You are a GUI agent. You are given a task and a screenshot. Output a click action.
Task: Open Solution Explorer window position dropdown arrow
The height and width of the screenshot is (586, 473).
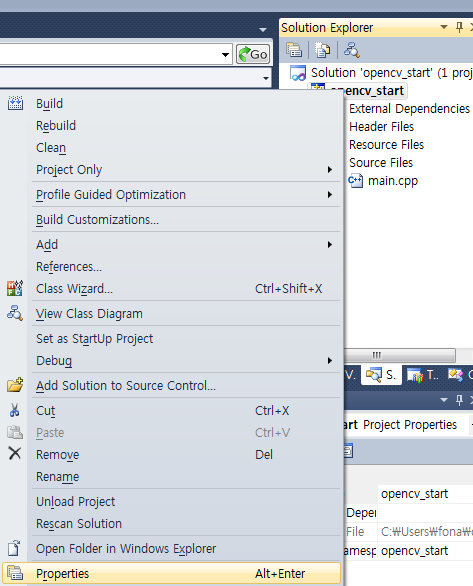444,27
